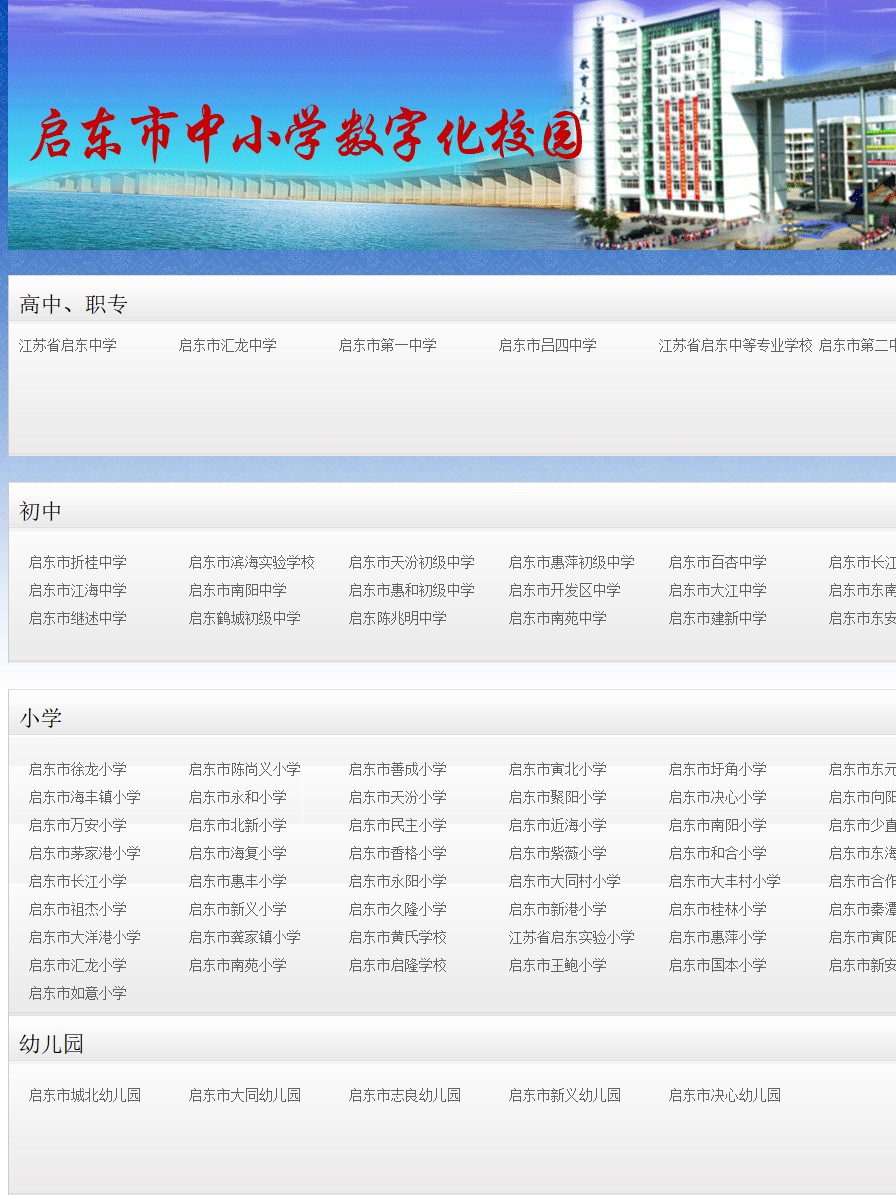Go to 启东市第一中学

[388, 345]
